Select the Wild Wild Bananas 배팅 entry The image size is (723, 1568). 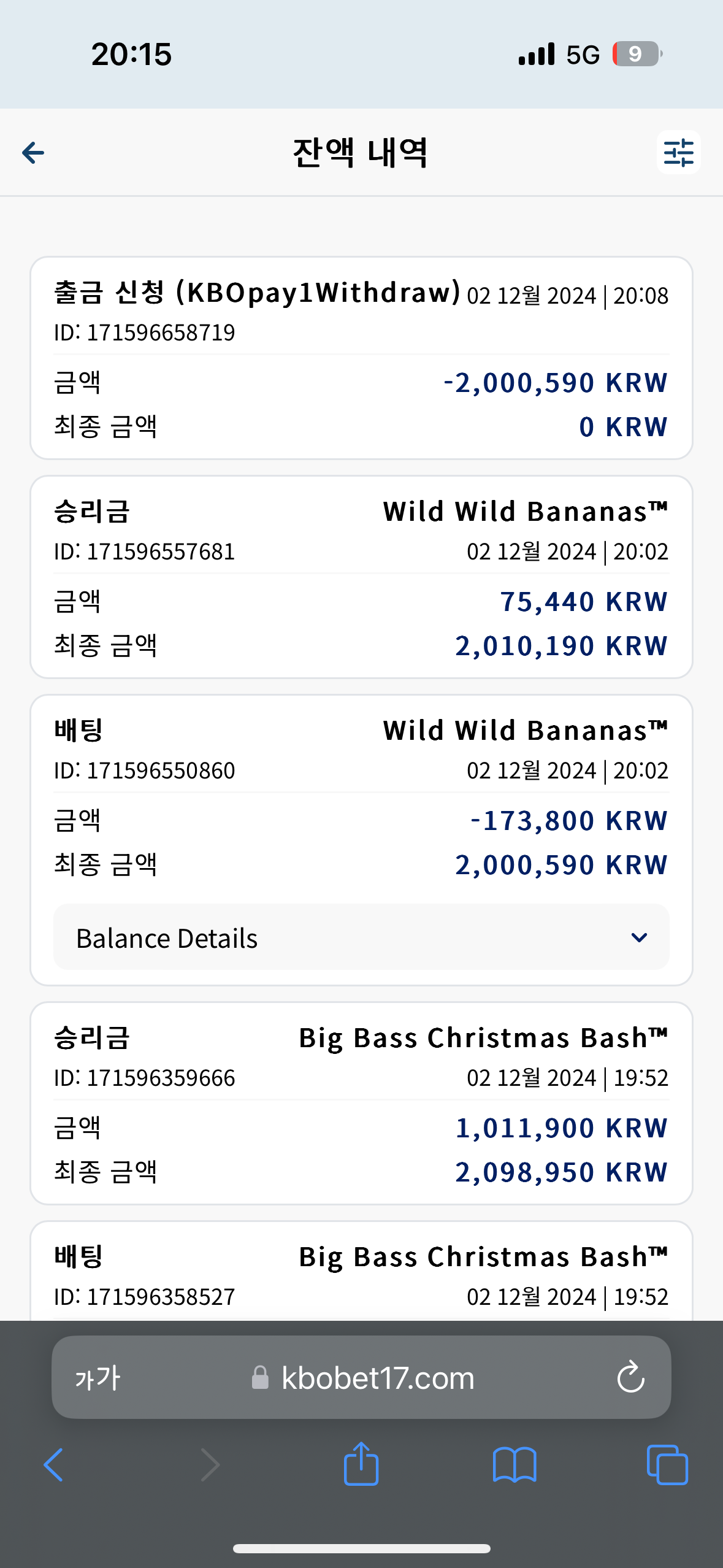coord(361,840)
